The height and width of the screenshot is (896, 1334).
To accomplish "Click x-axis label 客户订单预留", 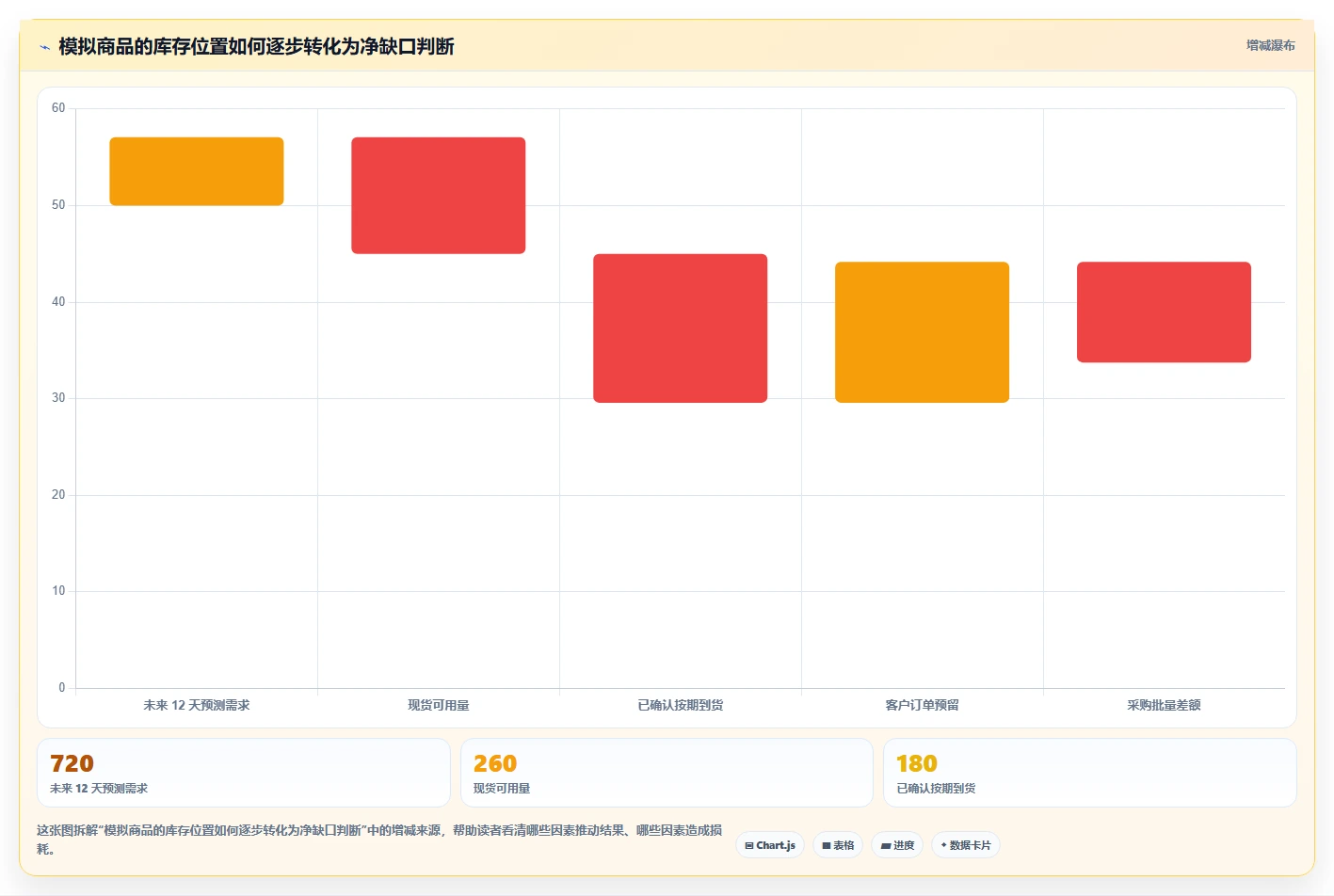I will [x=923, y=705].
